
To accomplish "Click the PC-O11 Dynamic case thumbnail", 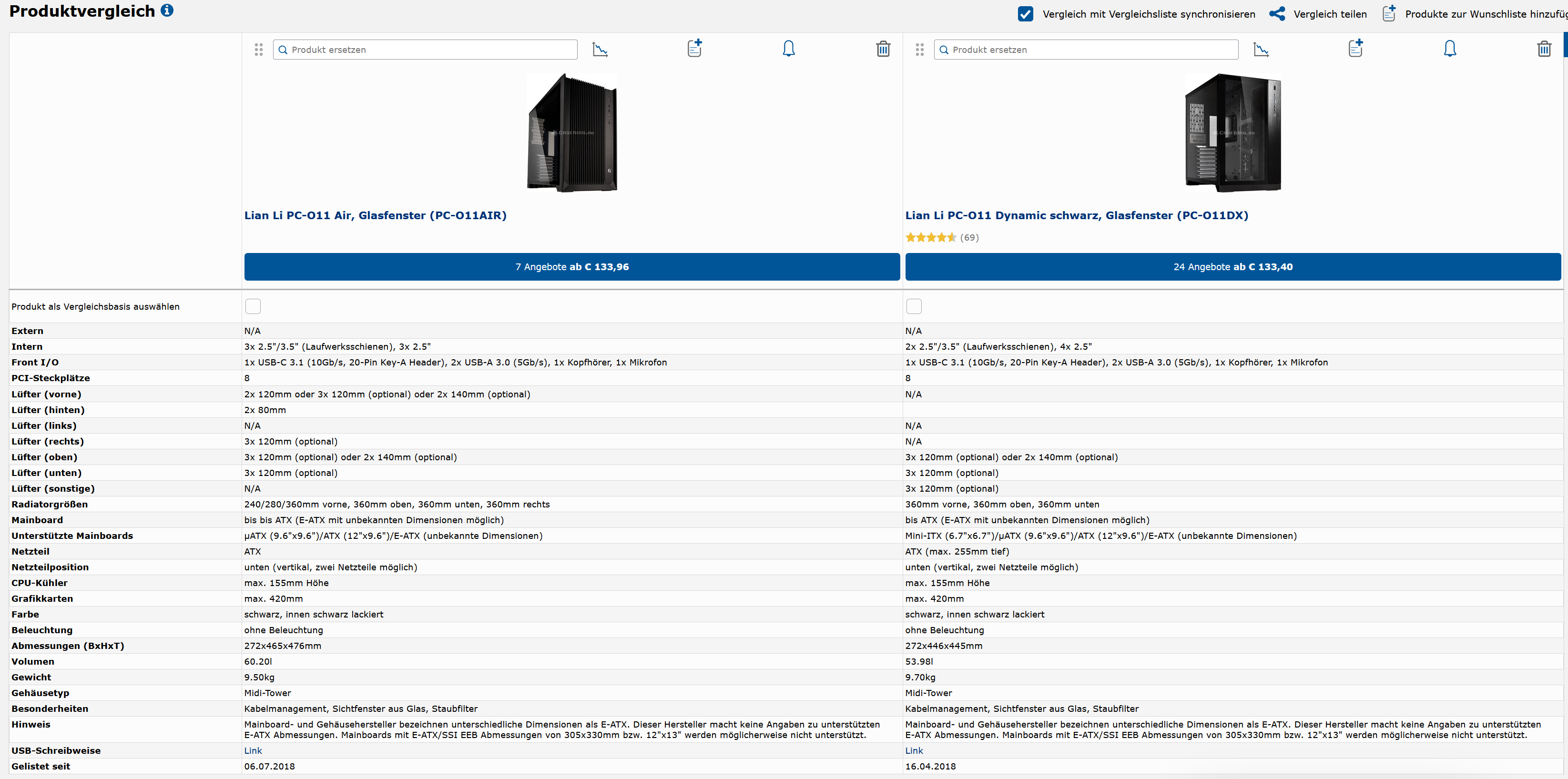I will (x=1232, y=132).
